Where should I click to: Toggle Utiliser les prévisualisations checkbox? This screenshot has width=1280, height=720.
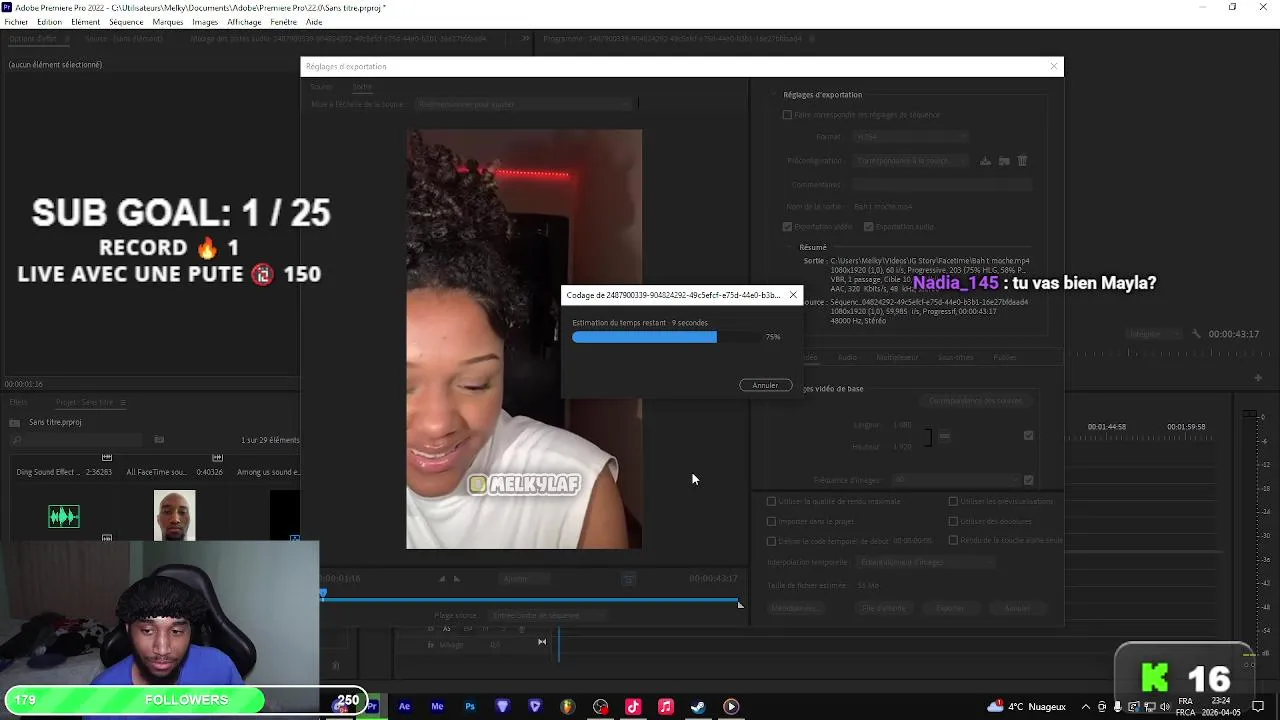[953, 501]
